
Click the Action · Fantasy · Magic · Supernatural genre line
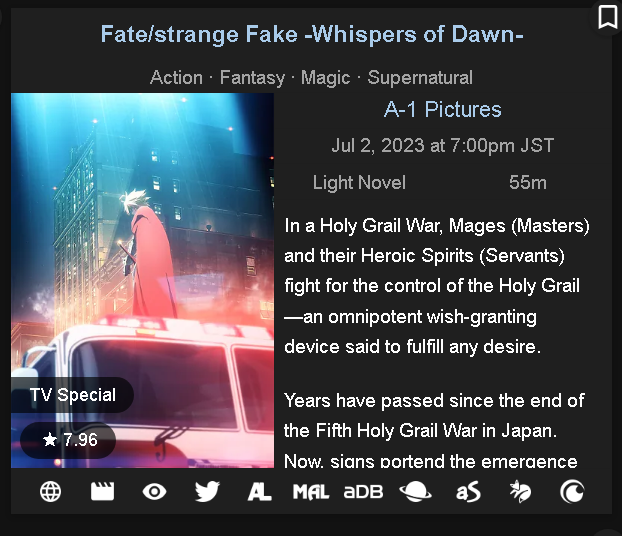(x=311, y=77)
